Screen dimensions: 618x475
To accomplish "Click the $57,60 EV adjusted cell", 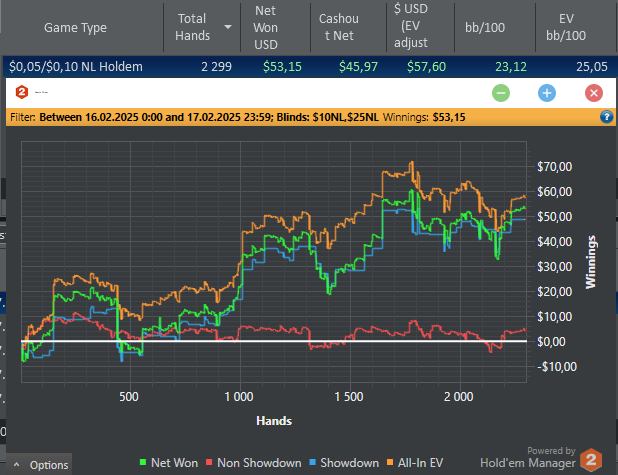I will (x=426, y=67).
